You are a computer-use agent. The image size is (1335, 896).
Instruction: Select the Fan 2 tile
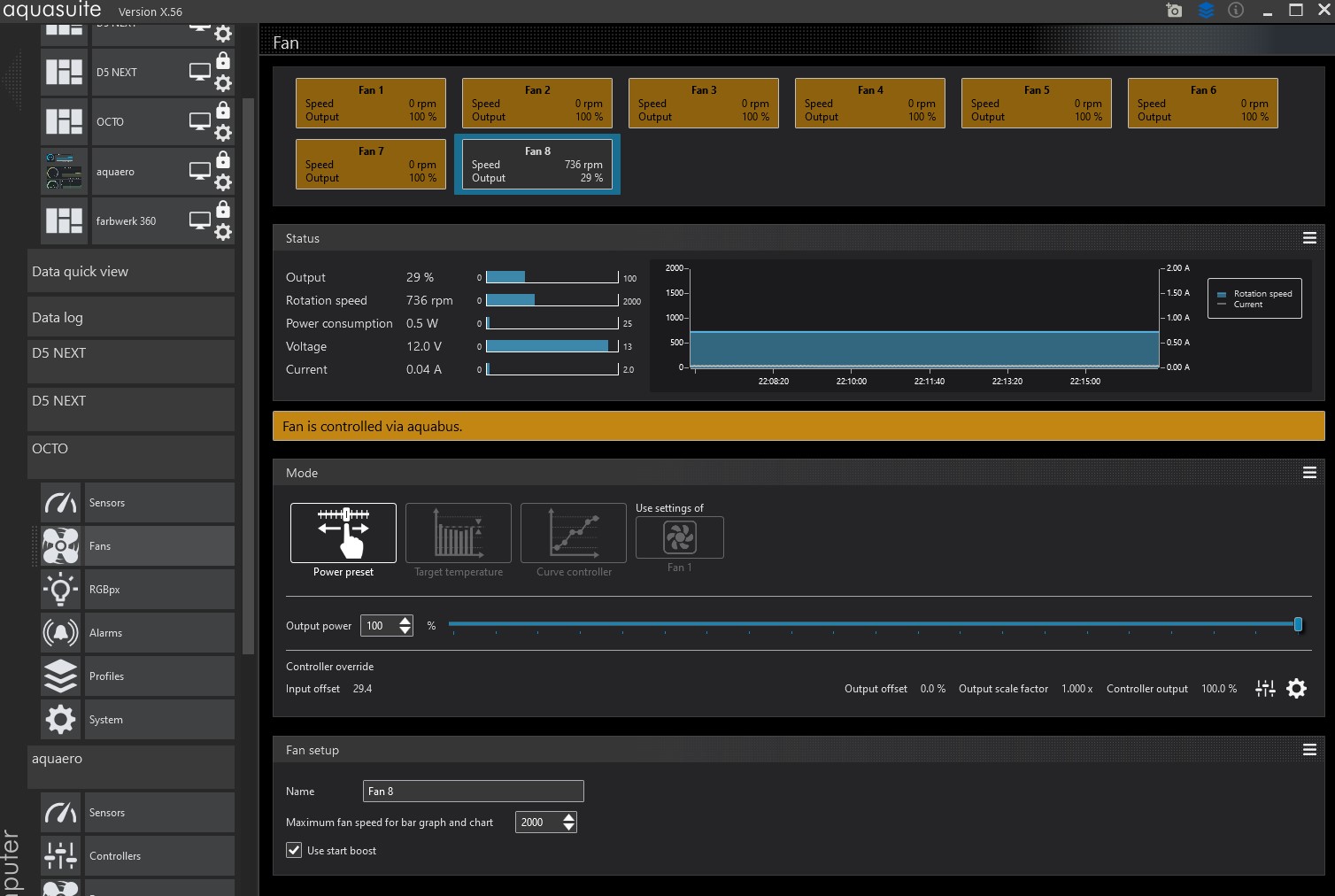click(537, 104)
